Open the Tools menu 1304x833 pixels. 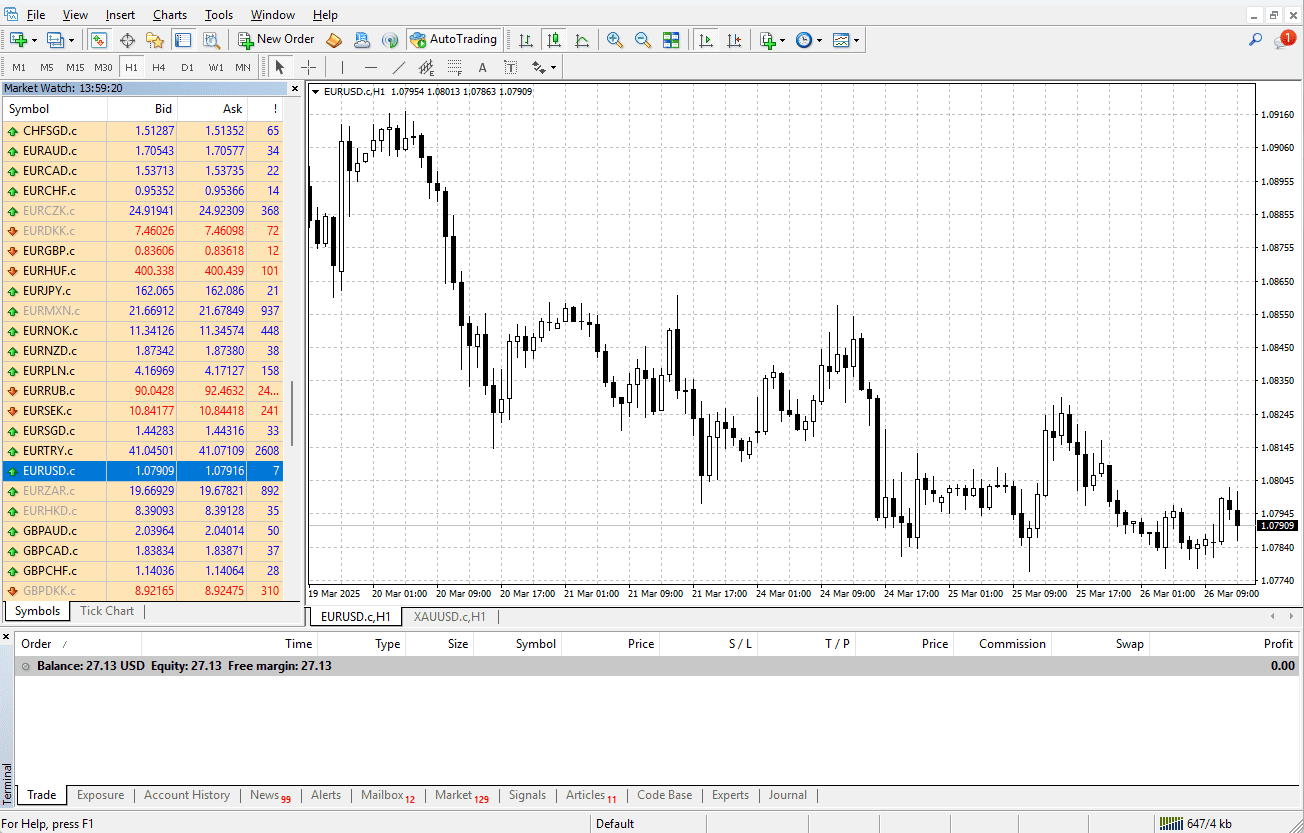(219, 15)
